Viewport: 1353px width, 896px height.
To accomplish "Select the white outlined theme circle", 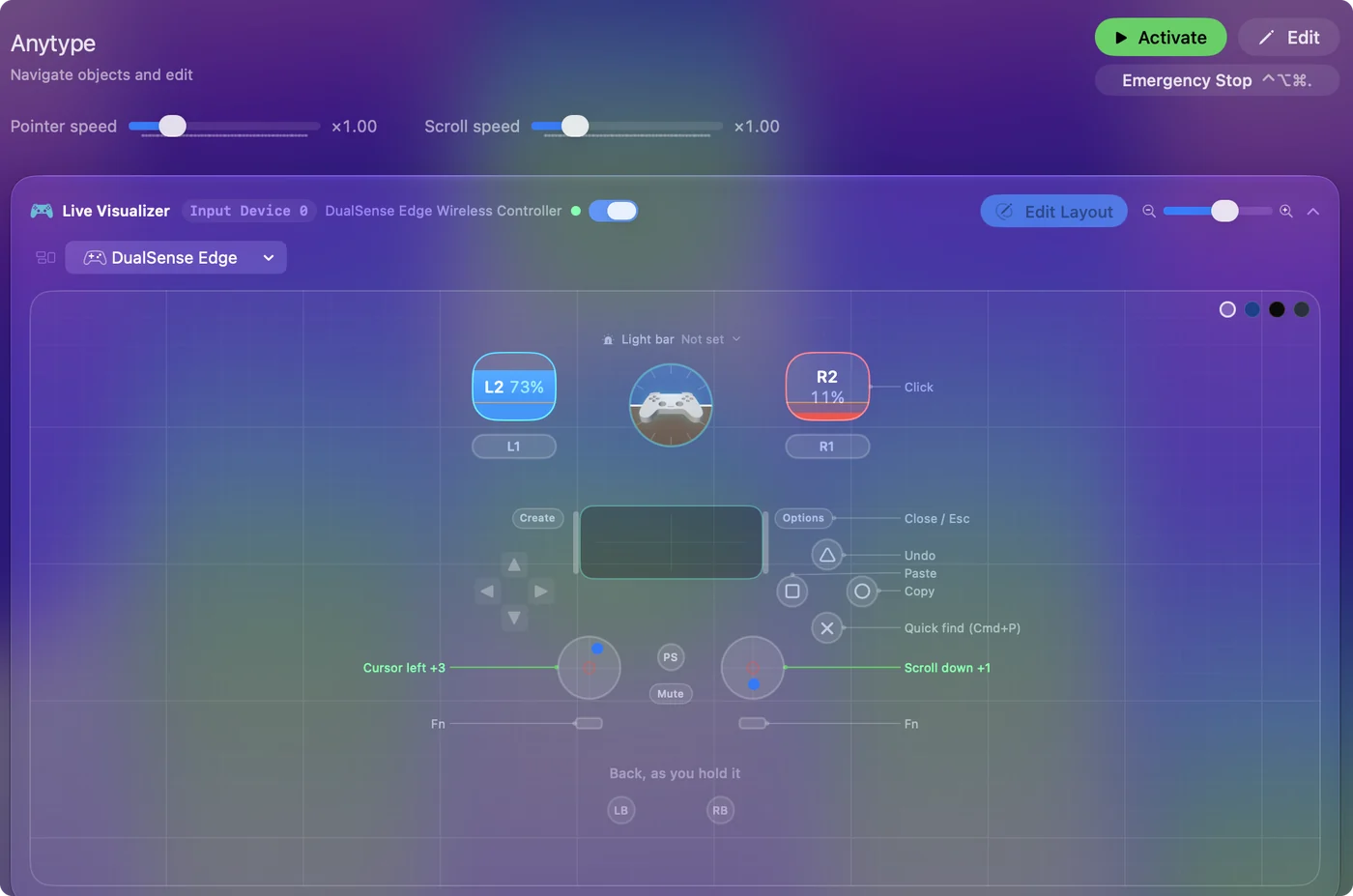I will (x=1227, y=309).
